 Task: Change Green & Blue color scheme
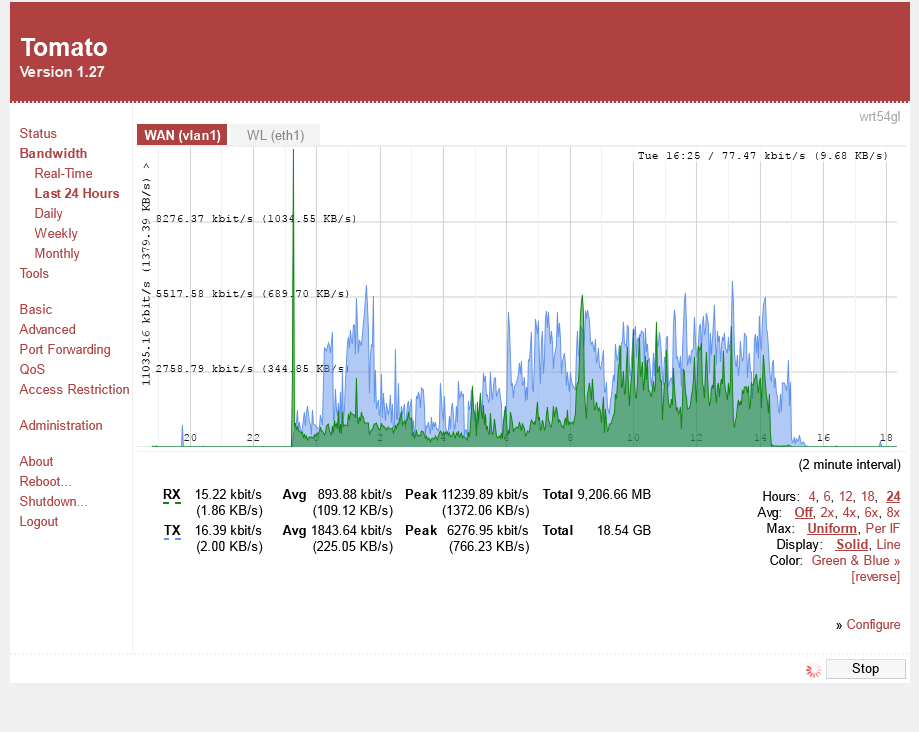[x=855, y=561]
